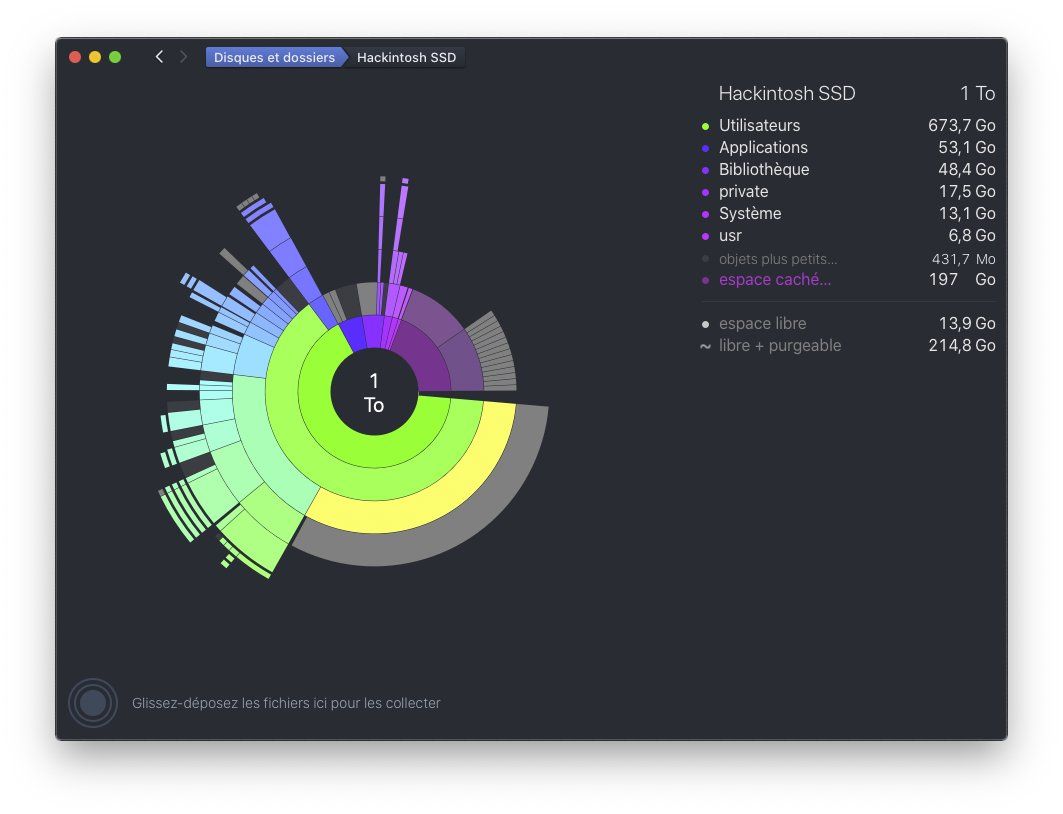Image resolution: width=1063 pixels, height=814 pixels.
Task: Select the usr folder entry
Action: coord(730,236)
